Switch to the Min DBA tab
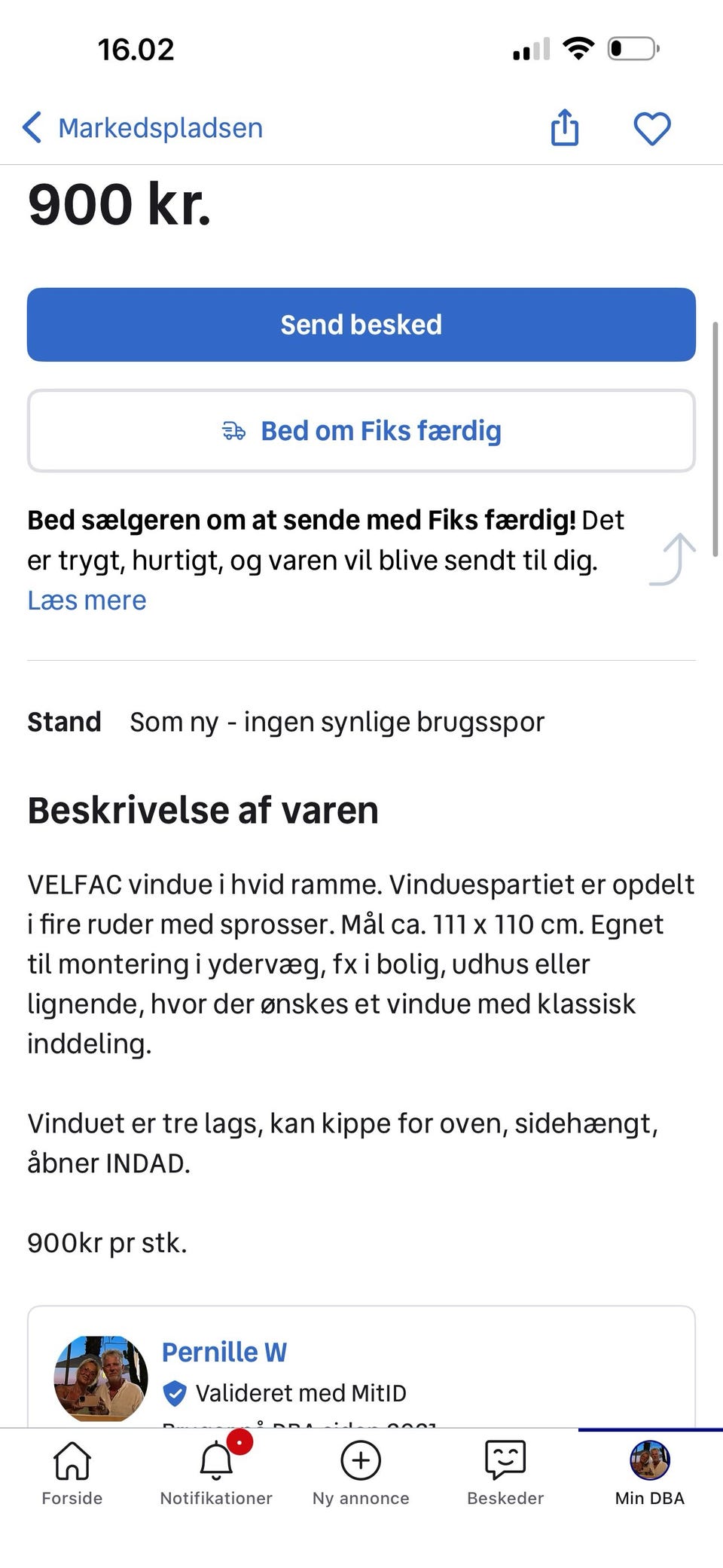Image resolution: width=723 pixels, height=1568 pixels. coord(650,1472)
